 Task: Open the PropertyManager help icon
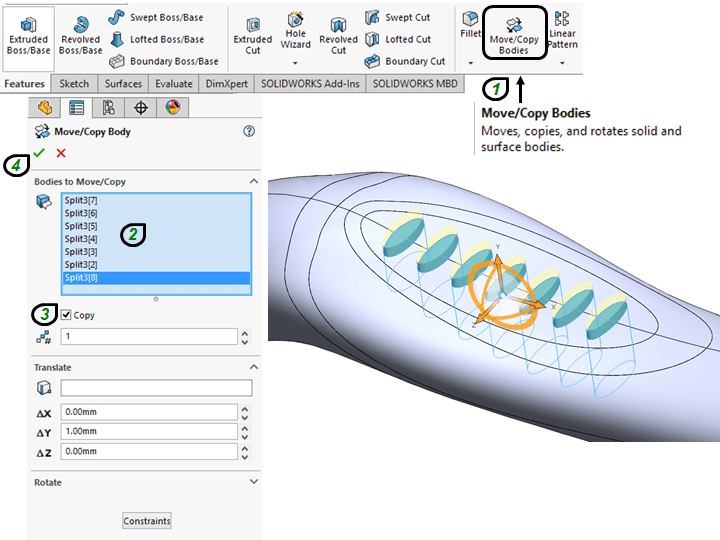coord(249,131)
